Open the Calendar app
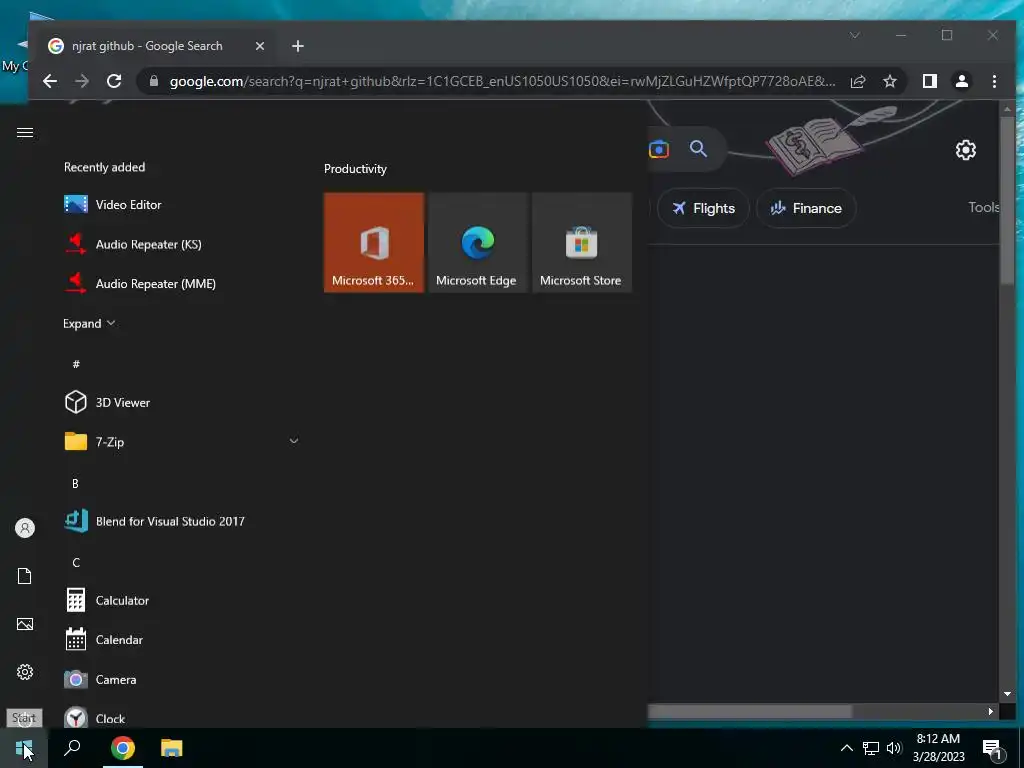Viewport: 1024px width, 768px height. pyautogui.click(x=180, y=640)
